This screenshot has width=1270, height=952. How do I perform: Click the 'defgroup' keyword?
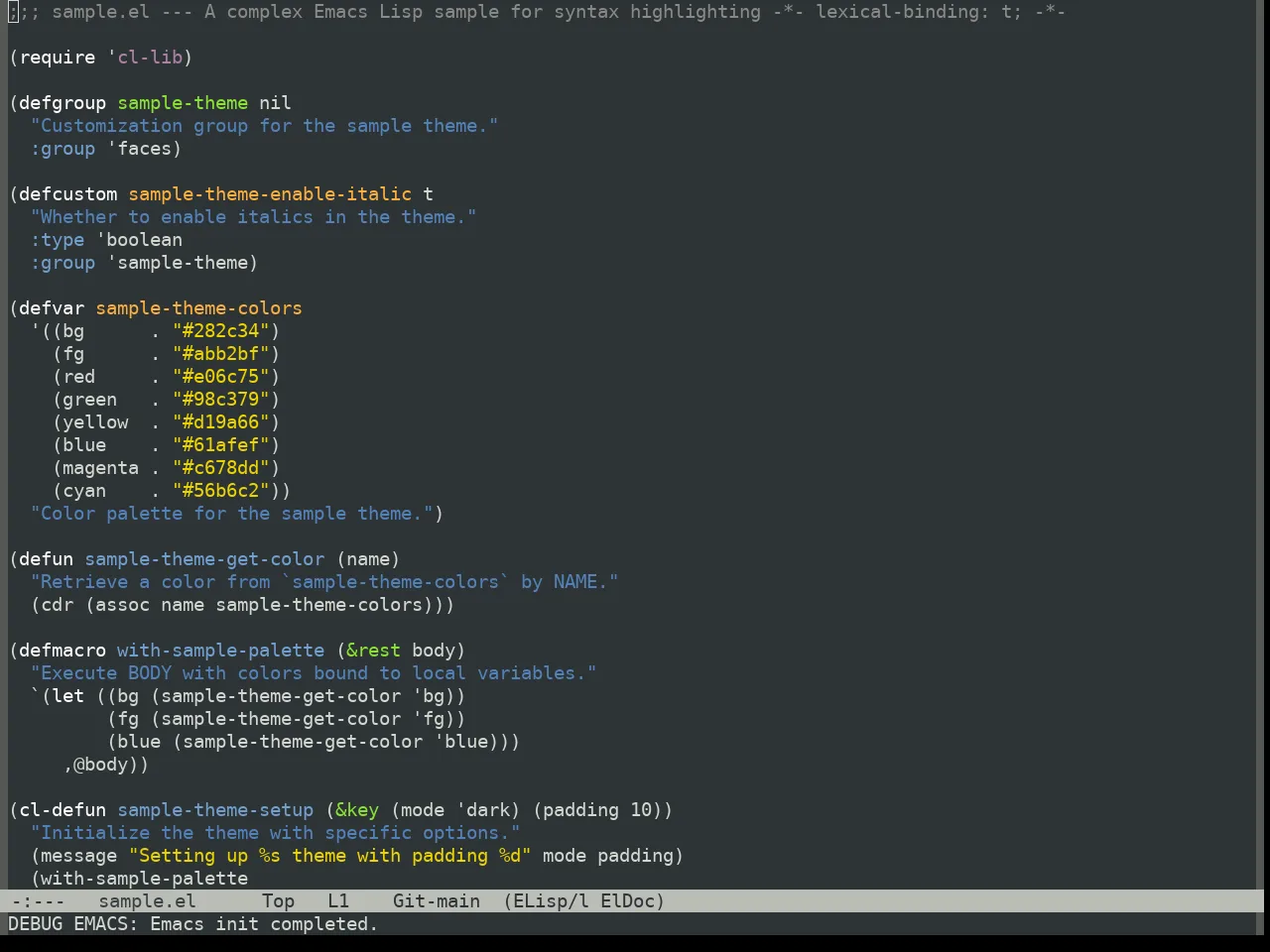(x=63, y=103)
